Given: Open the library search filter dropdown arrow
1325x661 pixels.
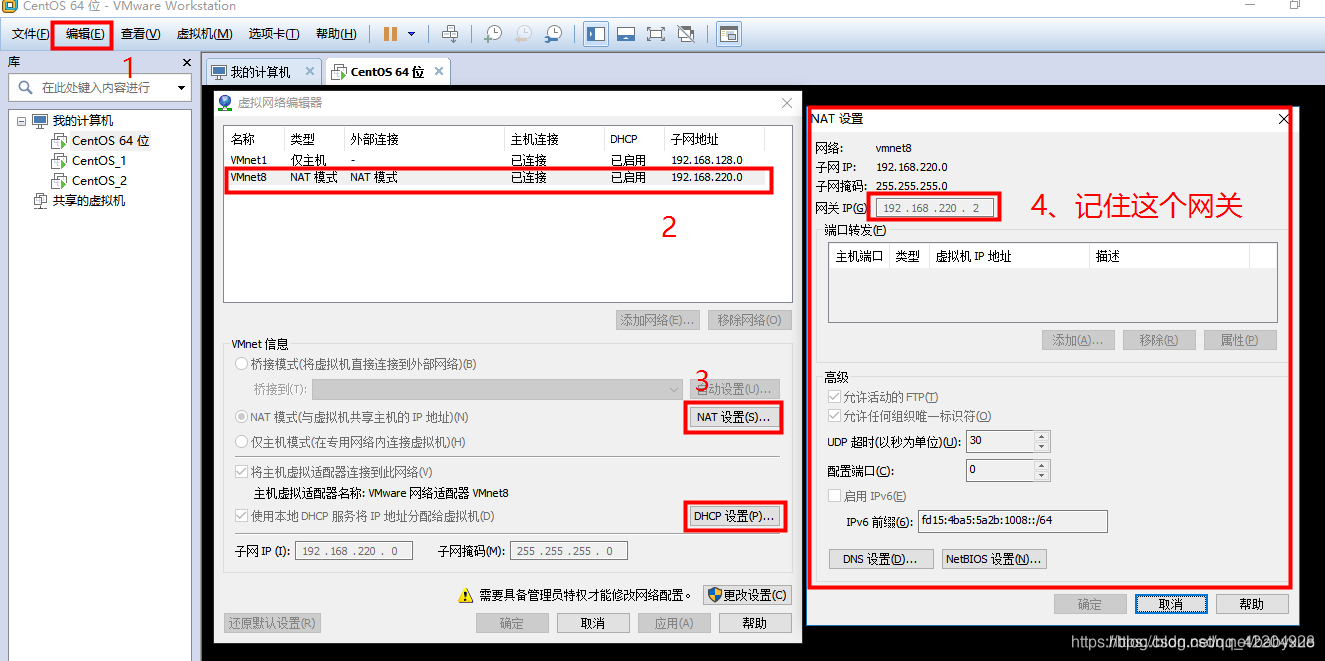Looking at the screenshot, I should (x=181, y=88).
